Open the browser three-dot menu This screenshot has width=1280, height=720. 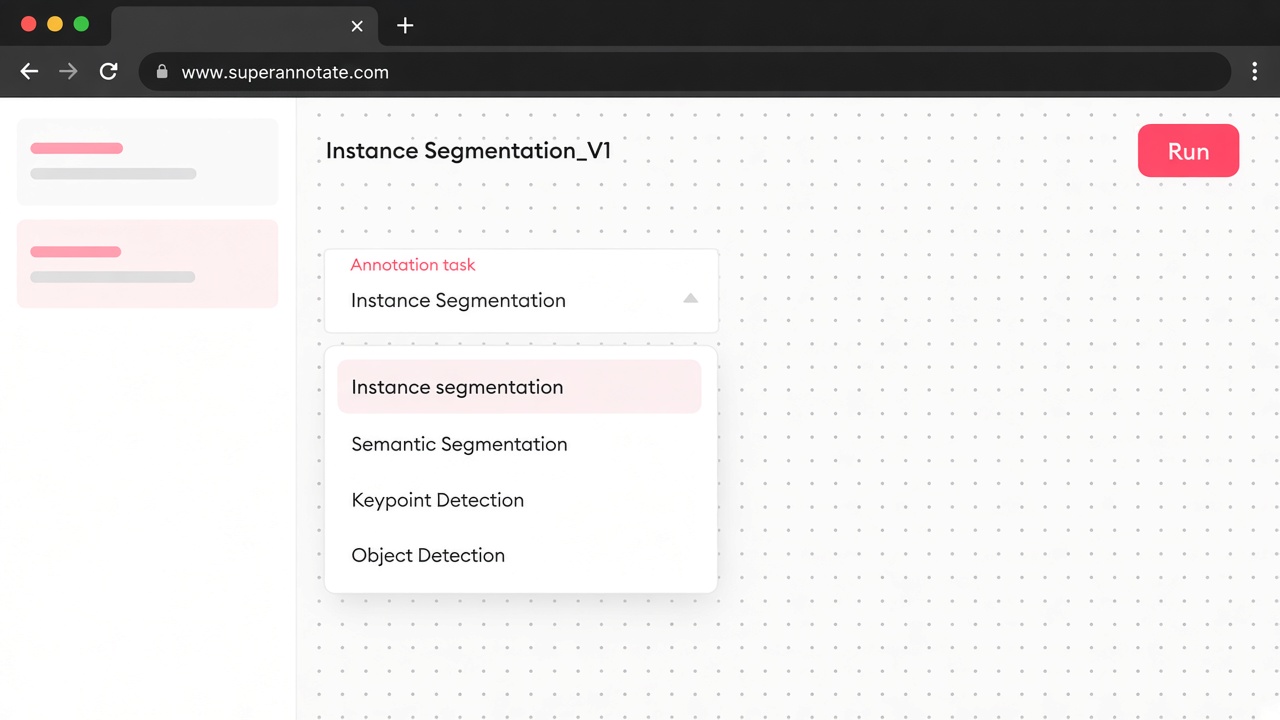(x=1254, y=71)
